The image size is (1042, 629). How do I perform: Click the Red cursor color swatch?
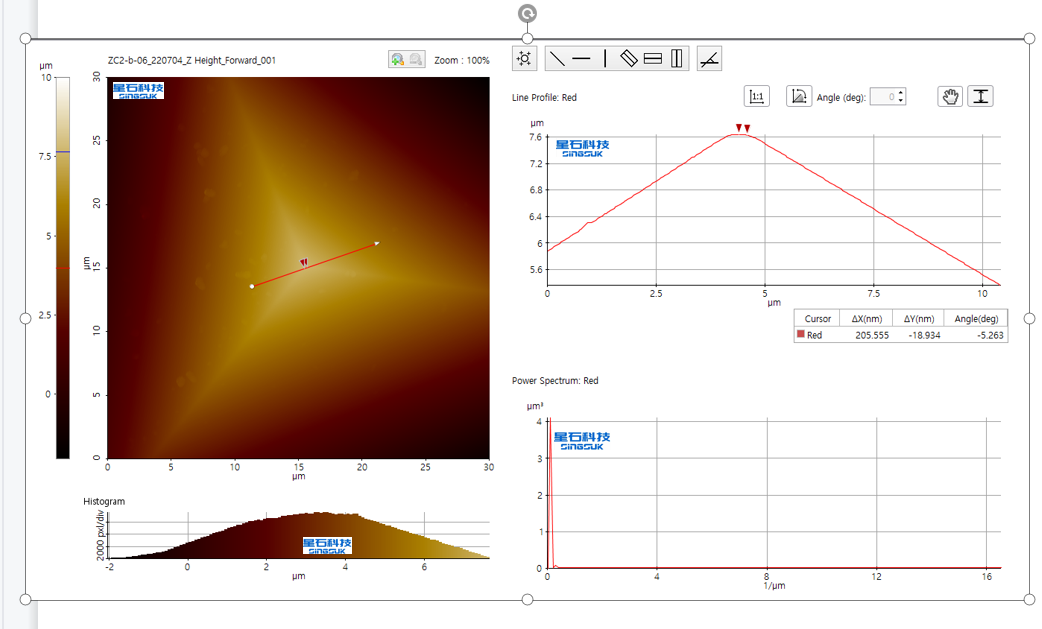coord(800,335)
